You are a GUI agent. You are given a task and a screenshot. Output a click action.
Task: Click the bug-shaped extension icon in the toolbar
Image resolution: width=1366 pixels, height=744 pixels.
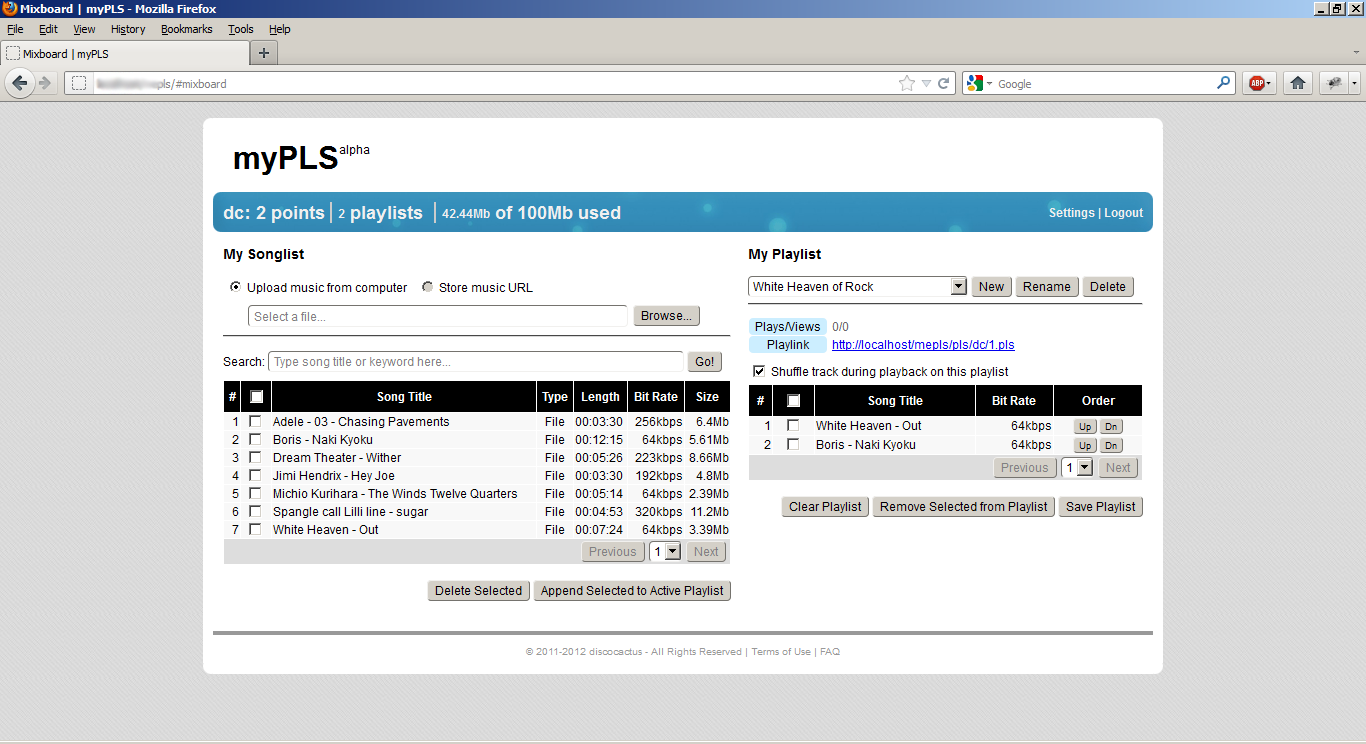[x=1334, y=83]
